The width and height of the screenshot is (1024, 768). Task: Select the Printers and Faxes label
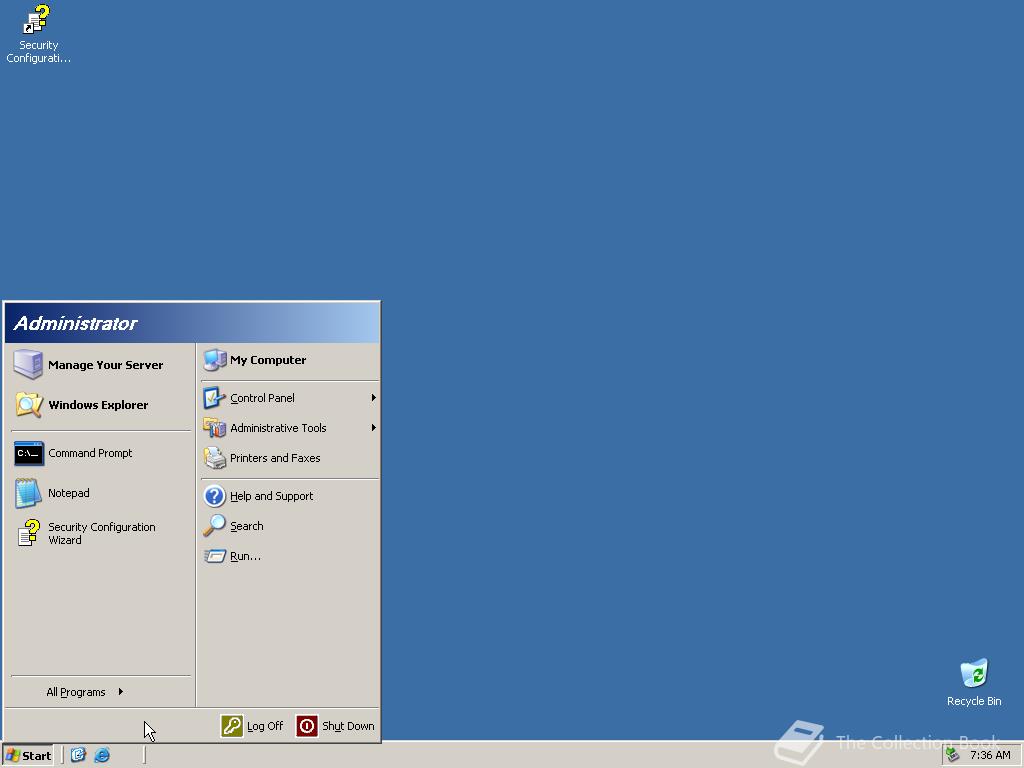(x=275, y=458)
